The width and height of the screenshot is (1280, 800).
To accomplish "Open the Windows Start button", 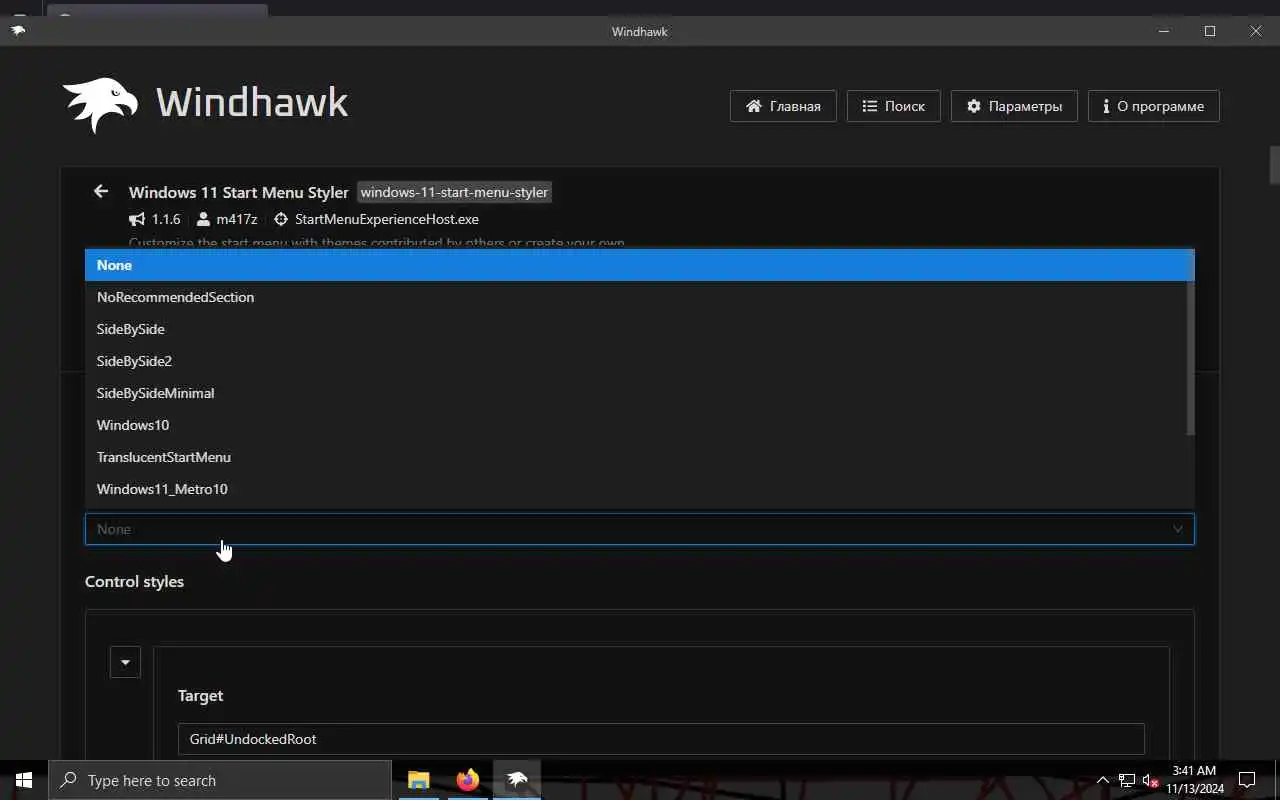I will tap(24, 780).
